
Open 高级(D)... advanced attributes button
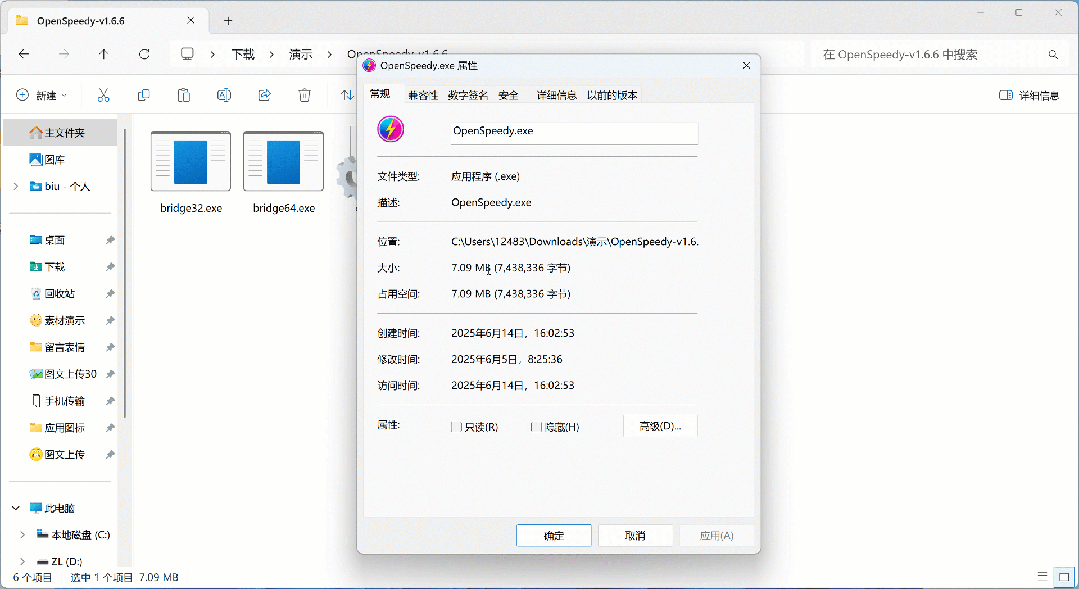coord(660,426)
